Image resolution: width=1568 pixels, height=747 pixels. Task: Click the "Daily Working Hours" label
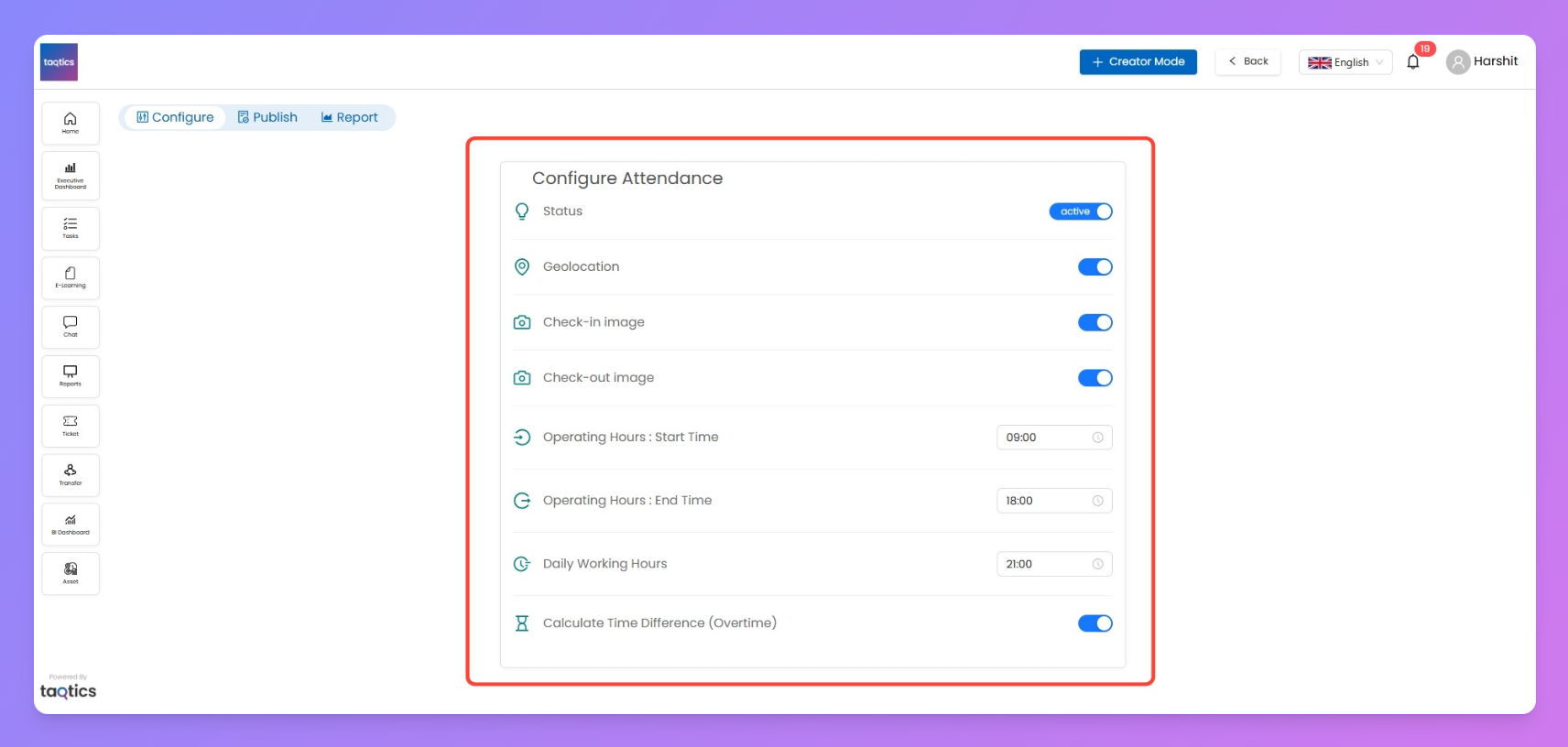(x=604, y=564)
